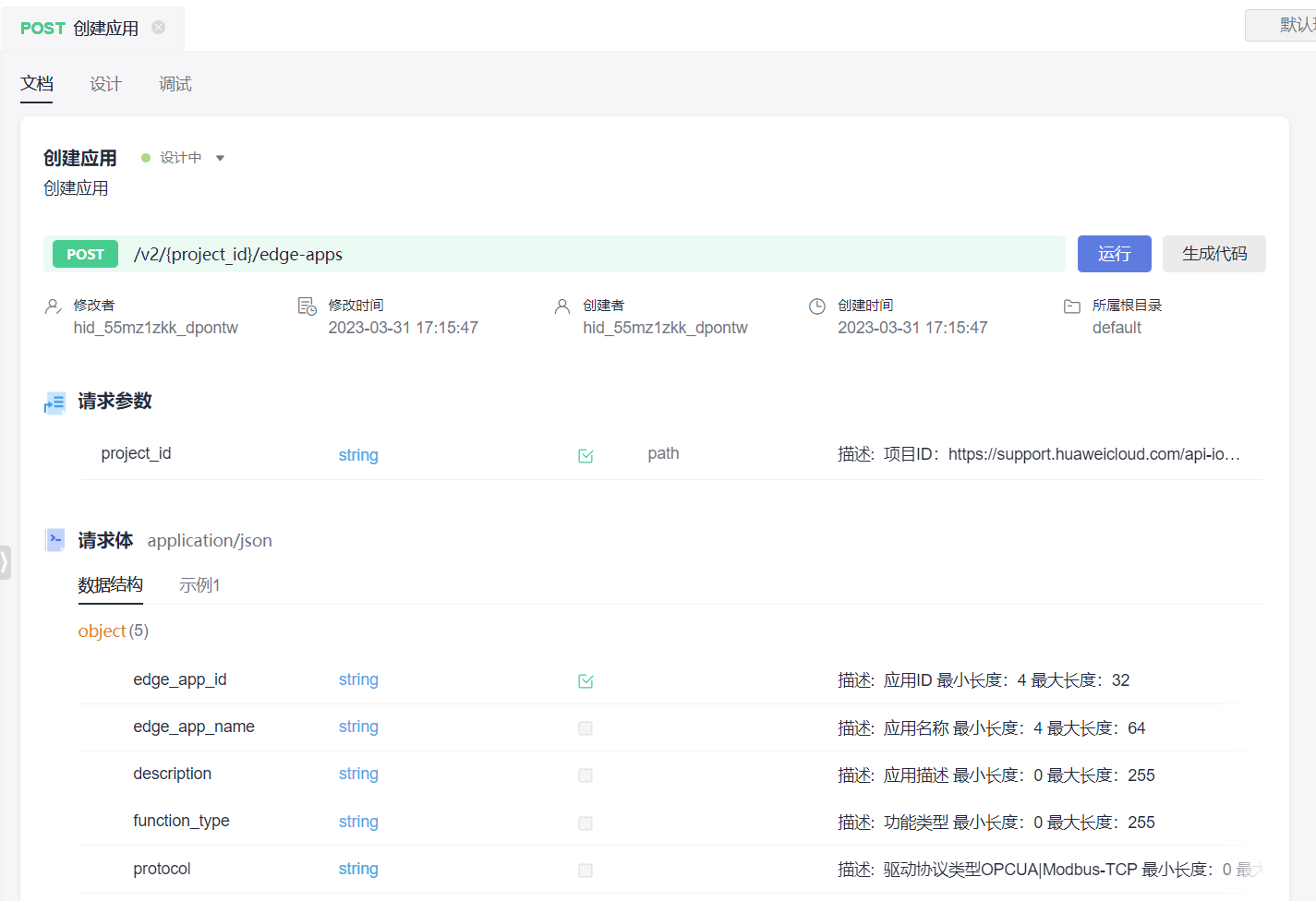
Task: Expand the left side panel handle
Action: click(x=5, y=562)
